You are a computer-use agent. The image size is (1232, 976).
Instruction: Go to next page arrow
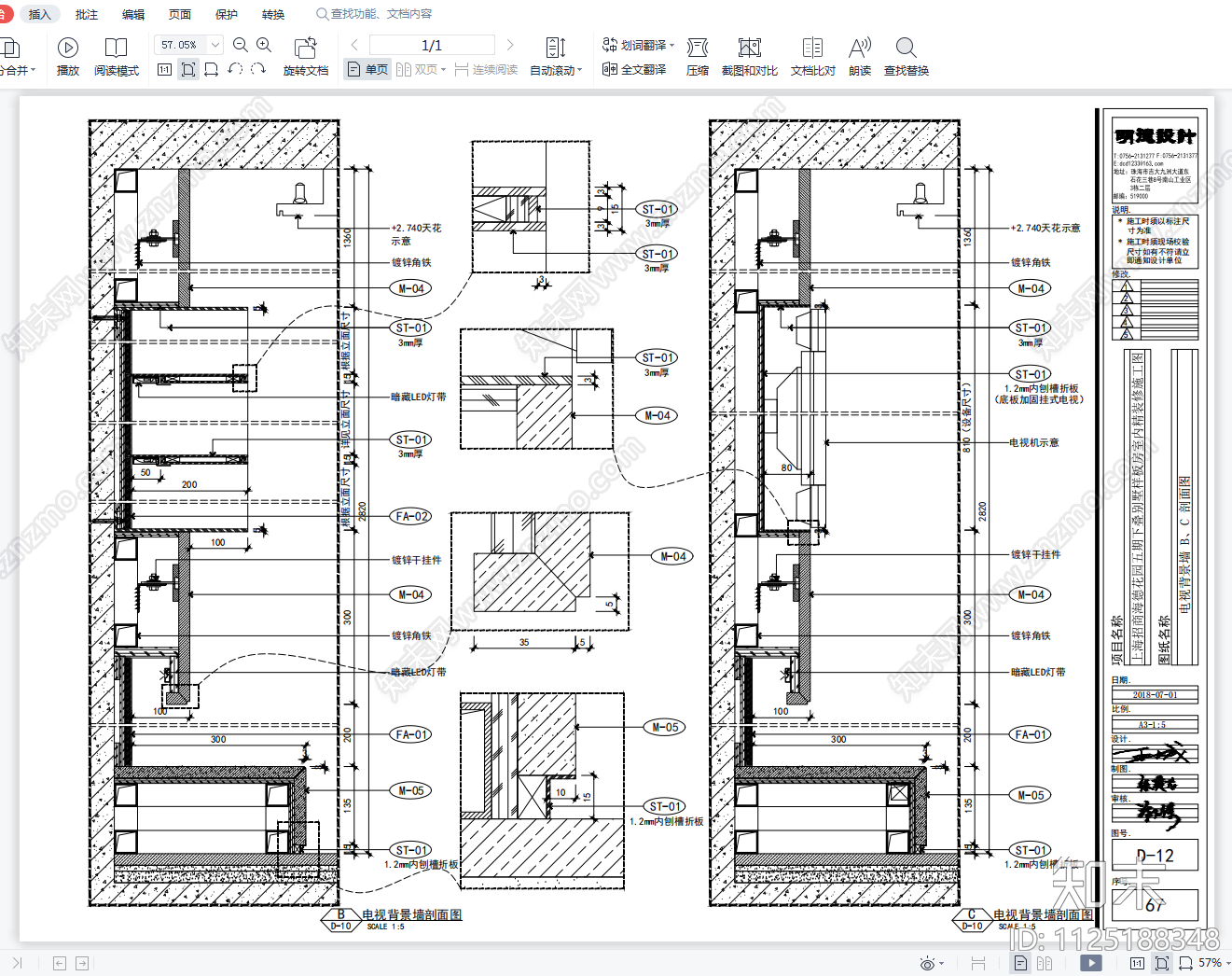tap(510, 45)
